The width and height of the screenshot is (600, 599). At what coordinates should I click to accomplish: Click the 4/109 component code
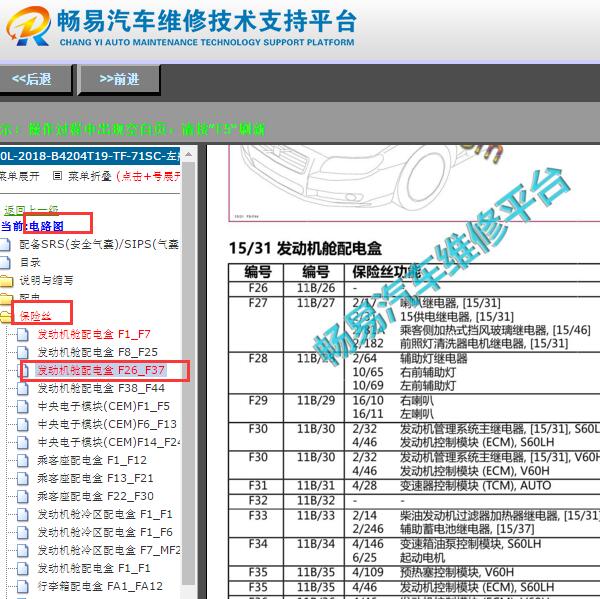pyautogui.click(x=368, y=572)
